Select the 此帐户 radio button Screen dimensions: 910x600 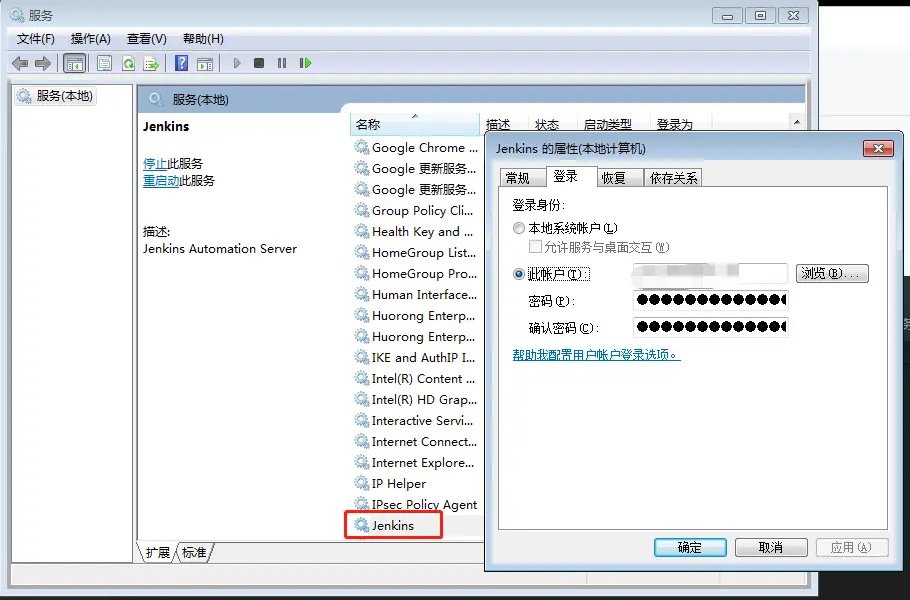click(519, 274)
